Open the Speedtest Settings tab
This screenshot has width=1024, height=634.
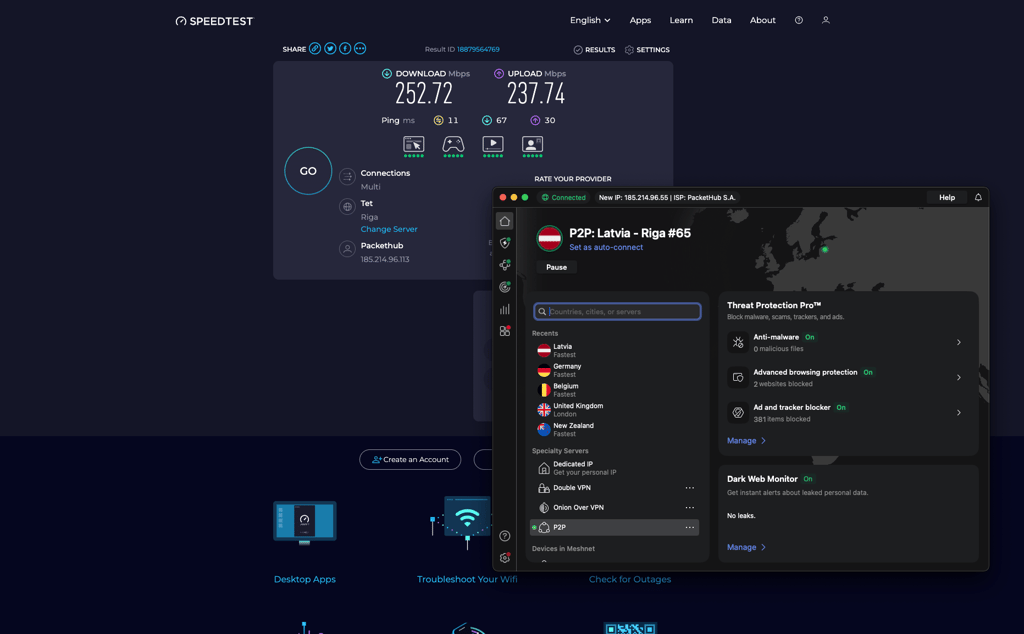click(x=647, y=50)
